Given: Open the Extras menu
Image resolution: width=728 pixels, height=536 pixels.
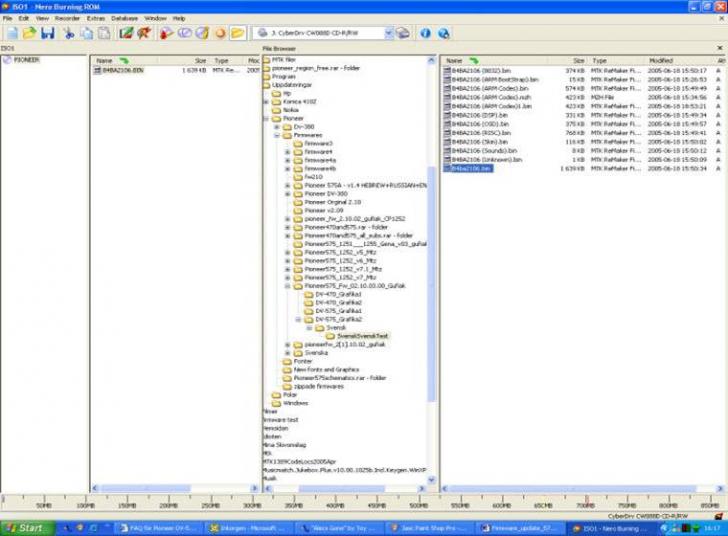Looking at the screenshot, I should [96, 18].
